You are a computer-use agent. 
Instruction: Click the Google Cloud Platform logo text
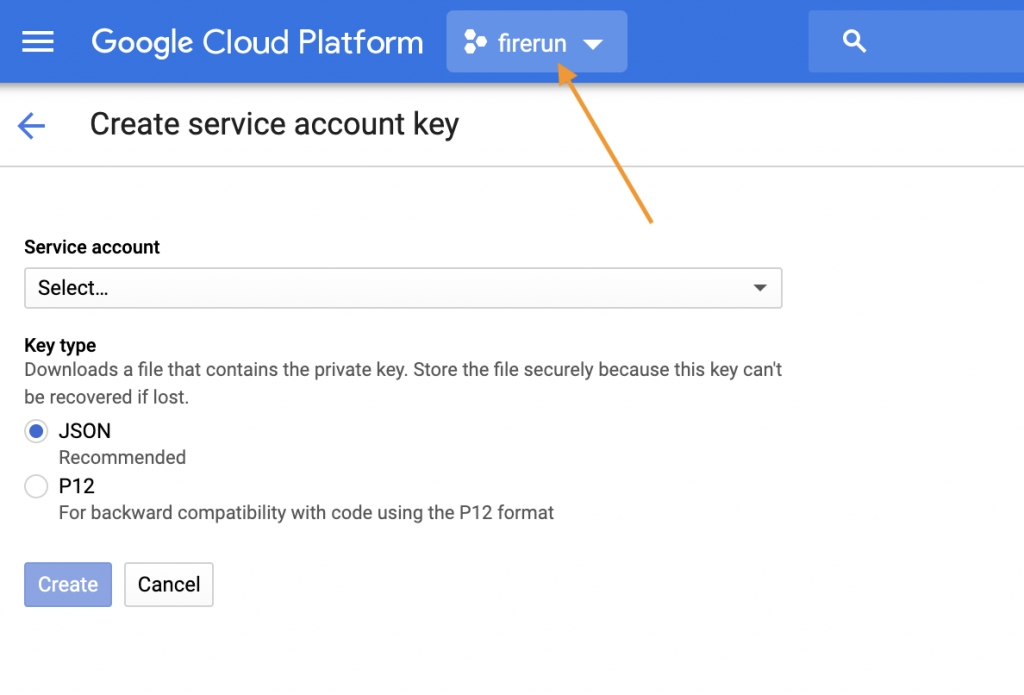(x=257, y=42)
